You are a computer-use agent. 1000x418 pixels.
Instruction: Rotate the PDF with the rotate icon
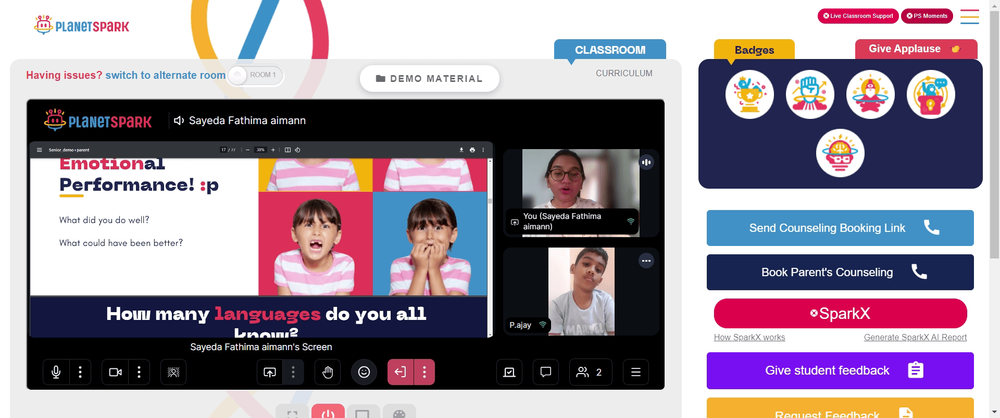pos(297,150)
